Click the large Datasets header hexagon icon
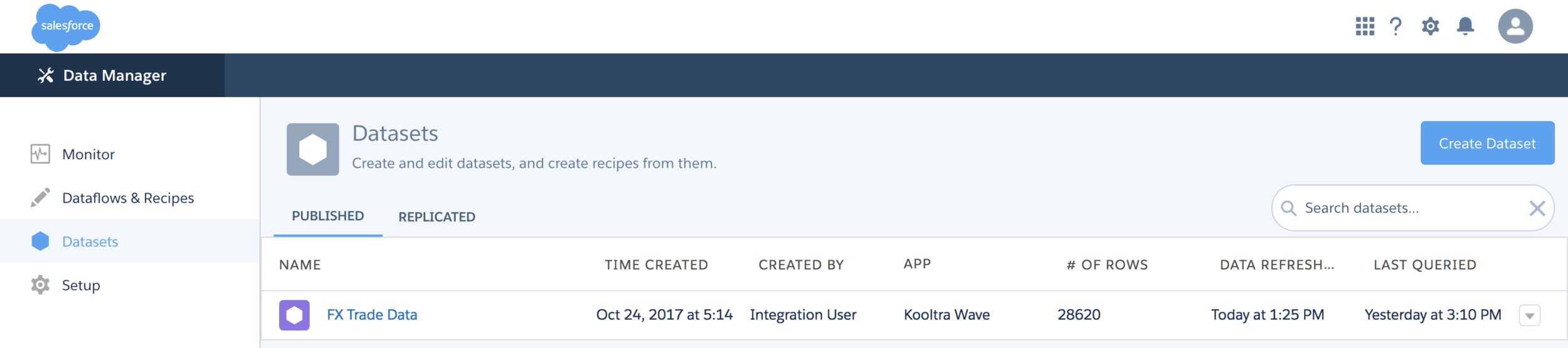Image resolution: width=1568 pixels, height=348 pixels. [313, 149]
